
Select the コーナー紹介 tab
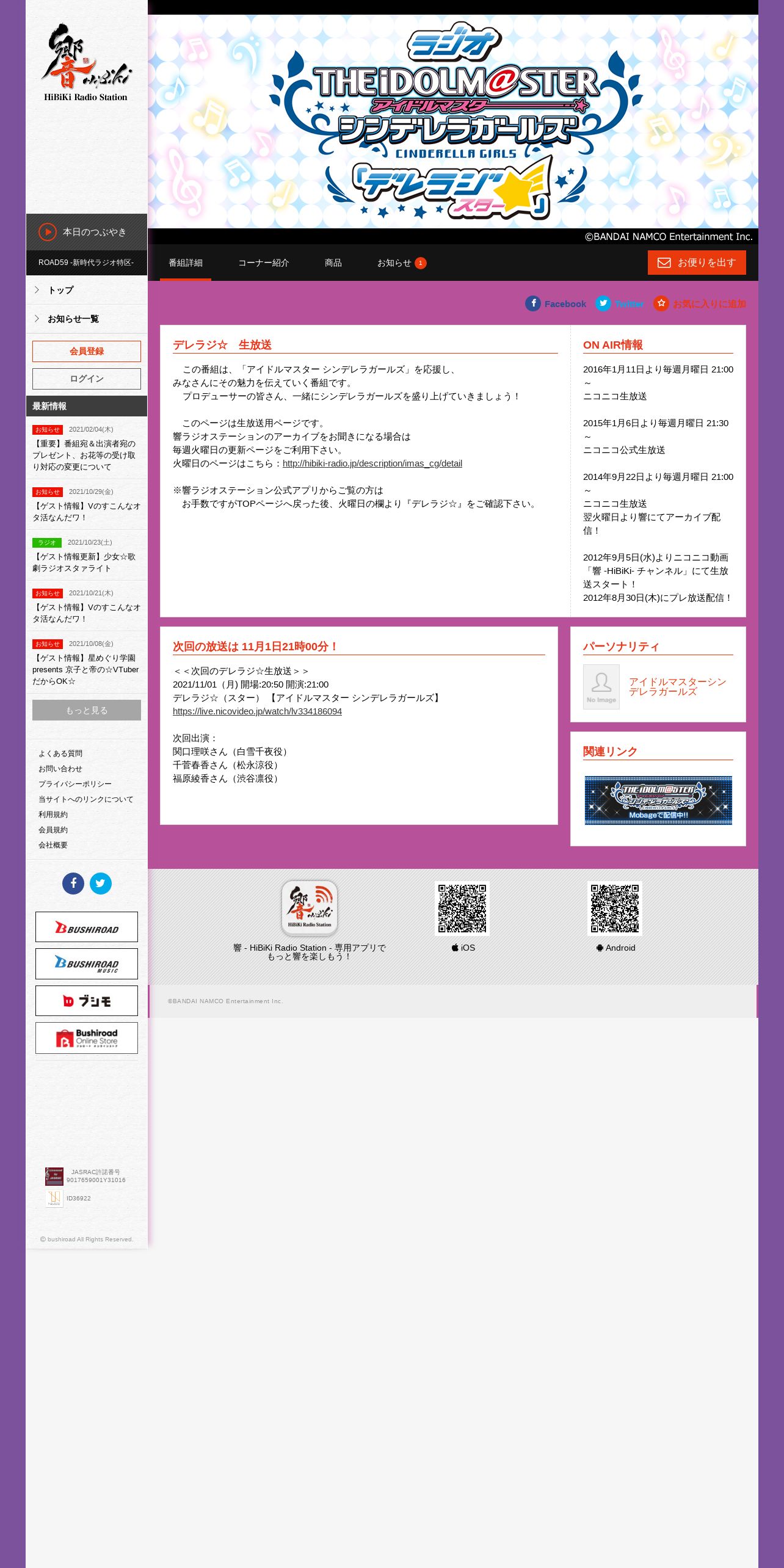pos(264,263)
